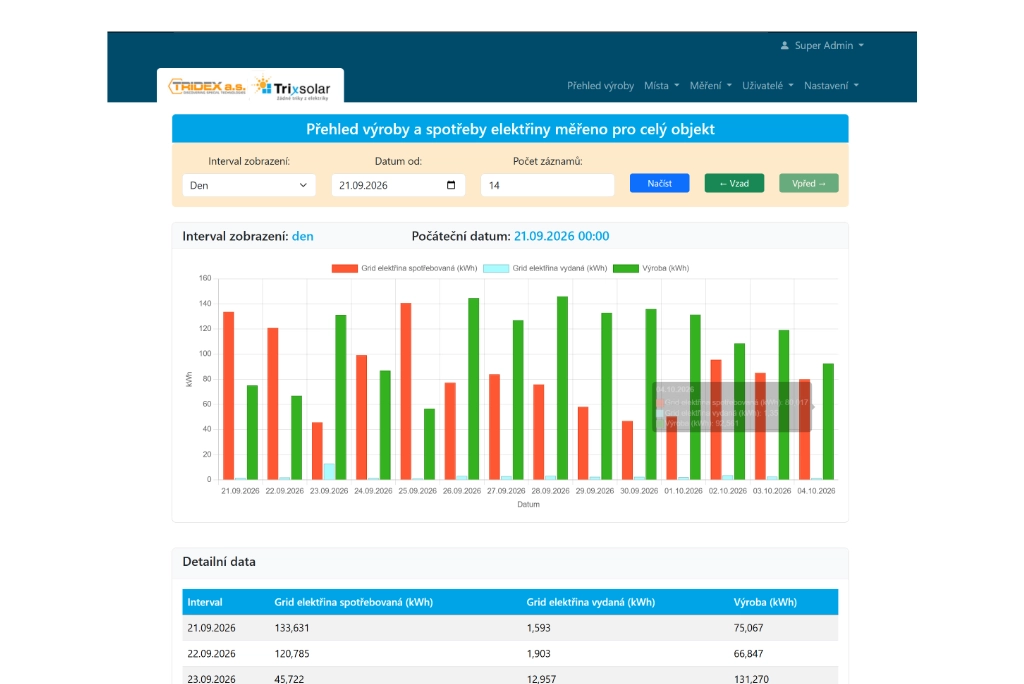This screenshot has height=684, width=1024.
Task: Go to Přehled výroby page
Action: [600, 86]
